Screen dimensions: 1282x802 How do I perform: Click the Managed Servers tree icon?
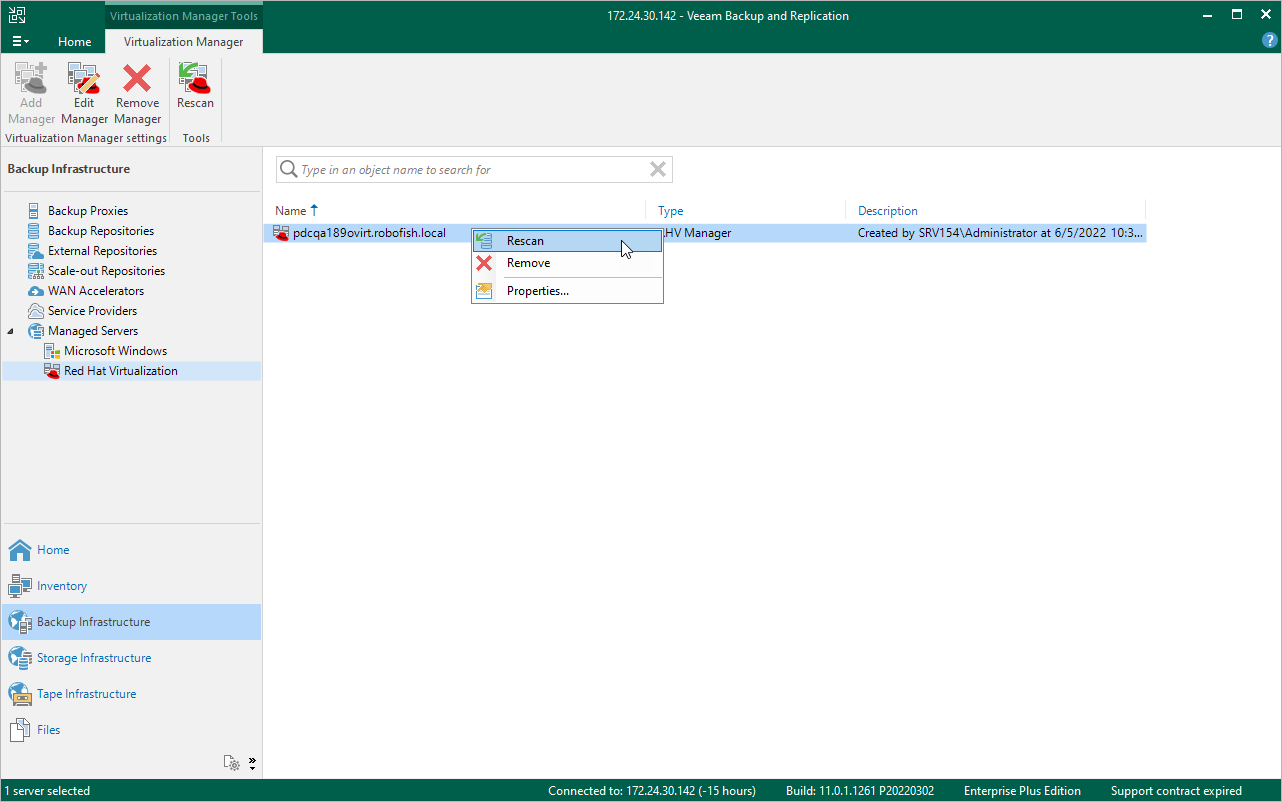[36, 331]
